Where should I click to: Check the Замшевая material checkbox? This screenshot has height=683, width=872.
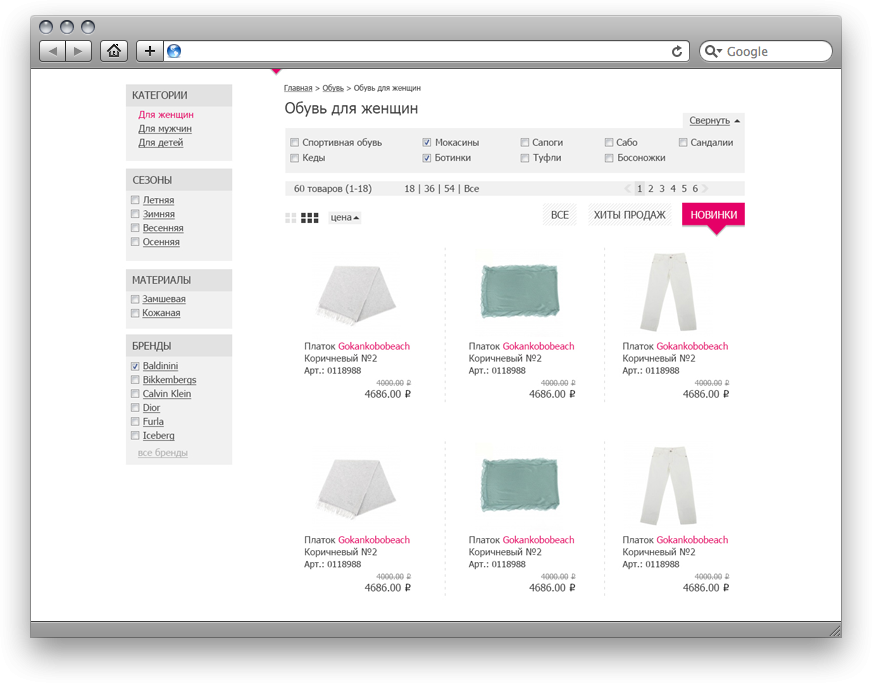(135, 299)
